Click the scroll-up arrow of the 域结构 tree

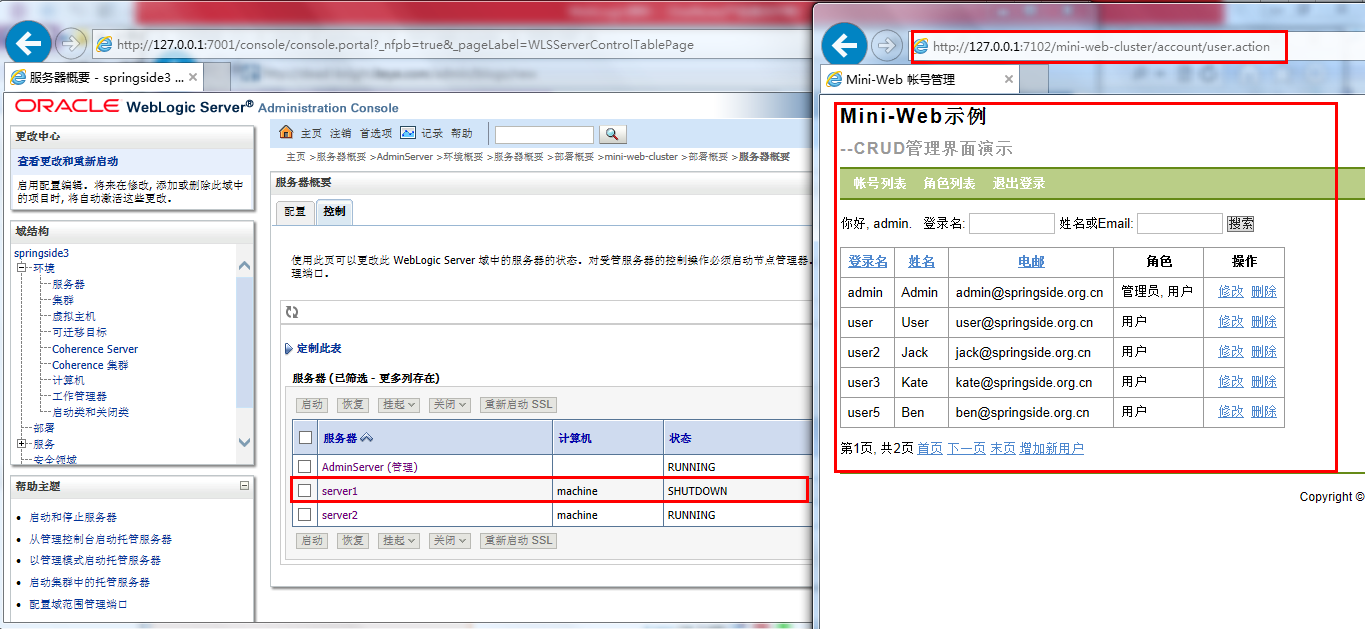(245, 266)
